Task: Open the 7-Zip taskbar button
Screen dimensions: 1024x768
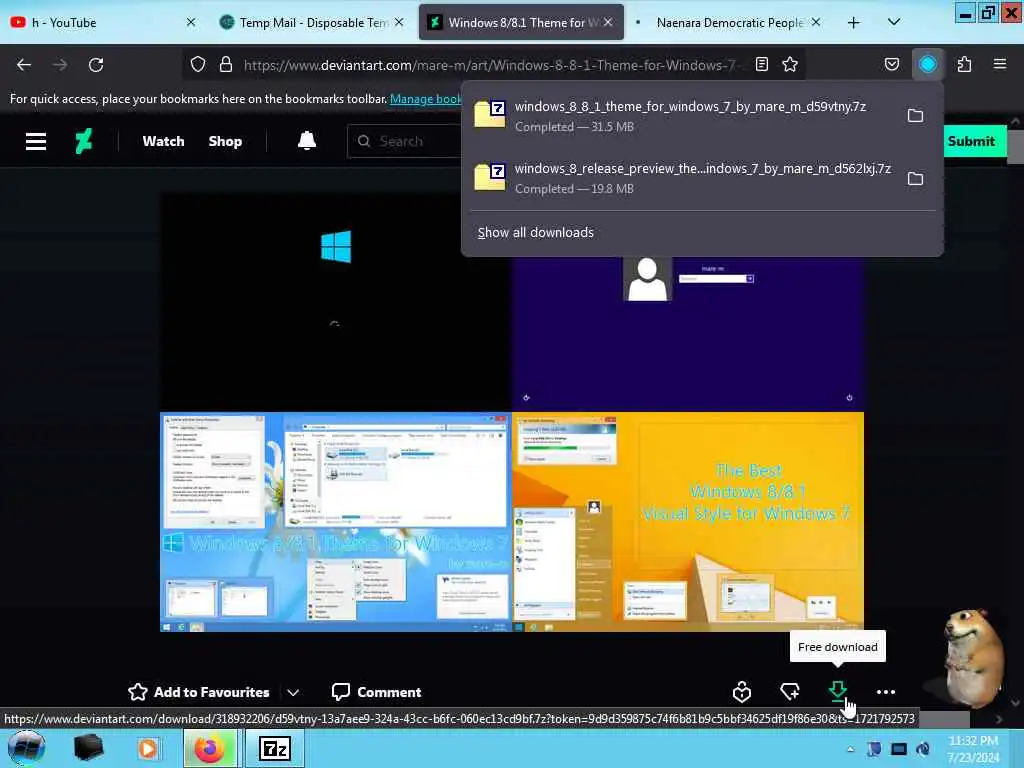Action: tap(275, 748)
